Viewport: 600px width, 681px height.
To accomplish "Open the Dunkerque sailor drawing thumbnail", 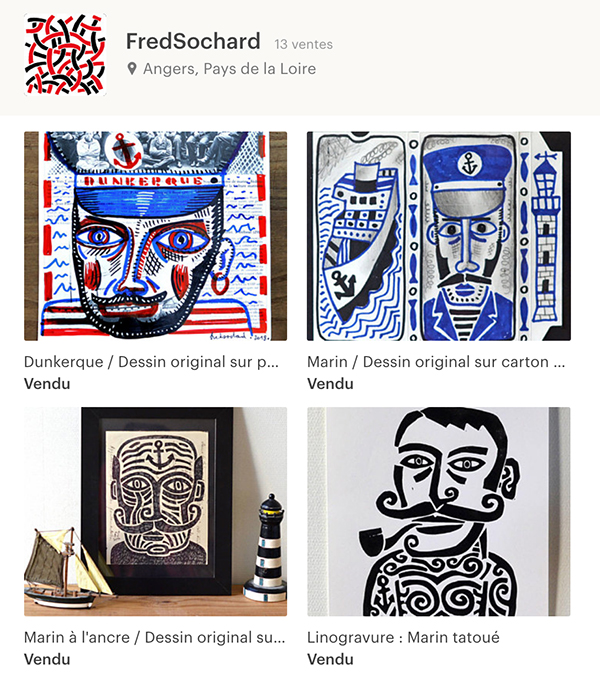I will [x=156, y=236].
